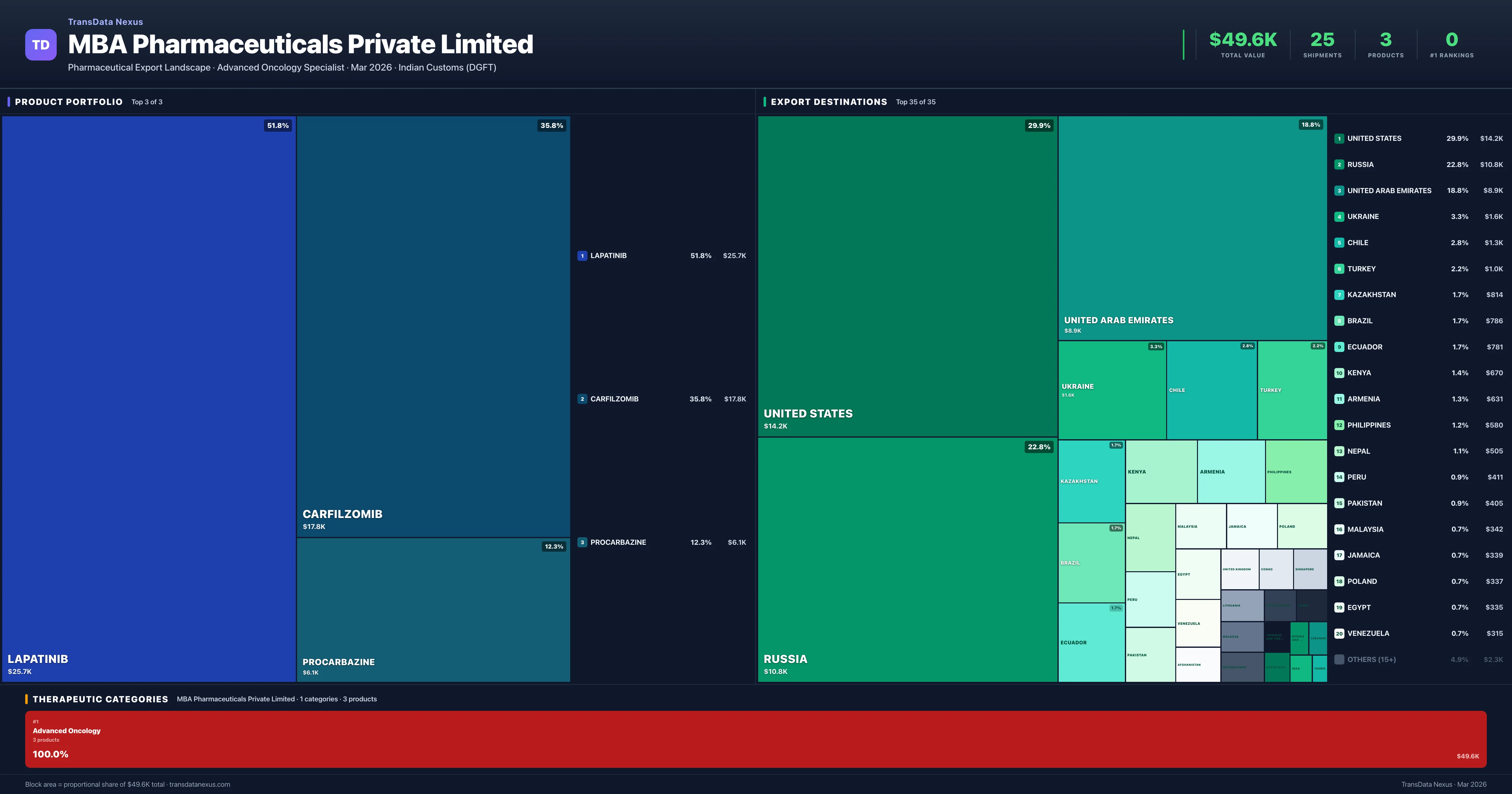Click the rank 13 badge next to NEPAL
This screenshot has height=794, width=1512.
click(x=1339, y=451)
